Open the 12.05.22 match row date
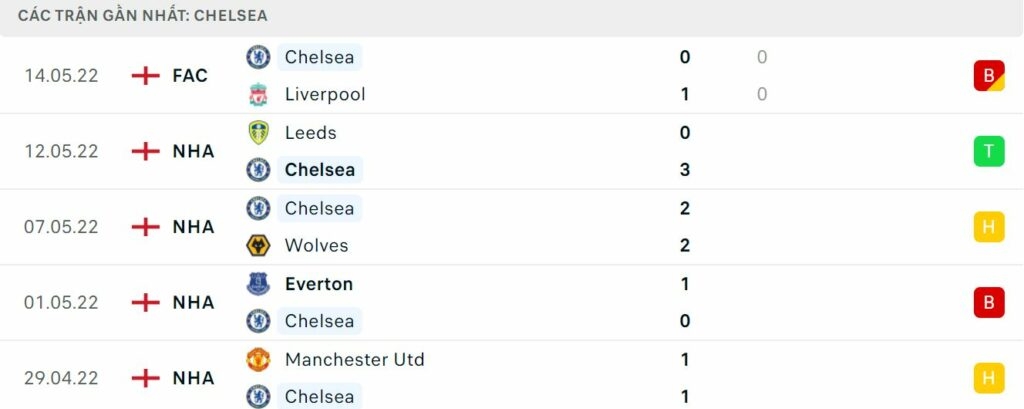Image resolution: width=1024 pixels, height=409 pixels. tap(61, 151)
